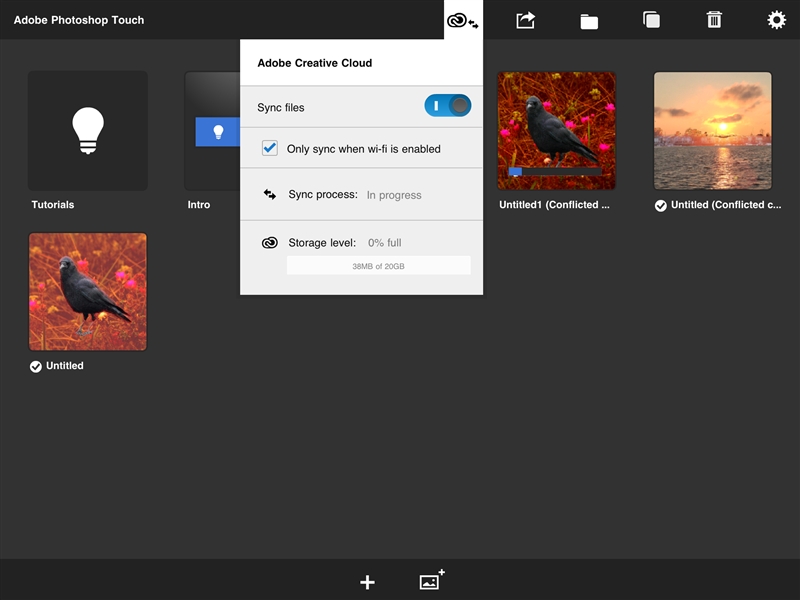Image resolution: width=800 pixels, height=600 pixels.
Task: Open the sunset Untitled (Conflicted) thumbnail
Action: [x=713, y=131]
